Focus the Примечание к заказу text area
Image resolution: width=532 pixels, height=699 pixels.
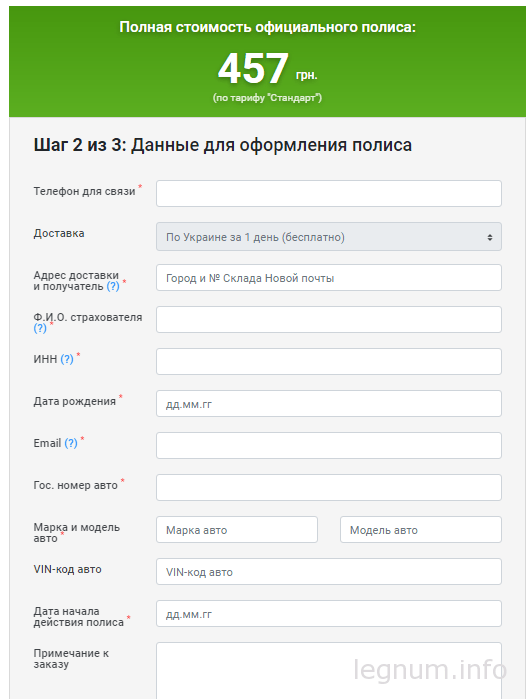[329, 671]
